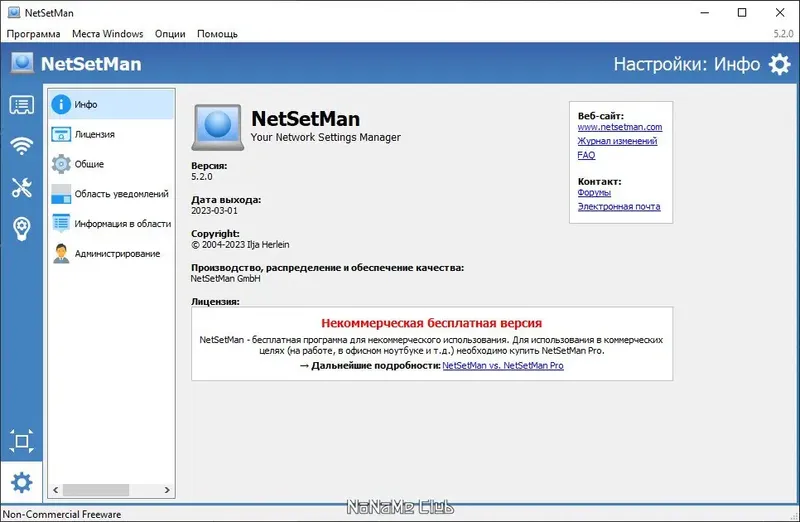The width and height of the screenshot is (800, 522).
Task: Click the Лицензия certificate icon
Action: [x=61, y=134]
